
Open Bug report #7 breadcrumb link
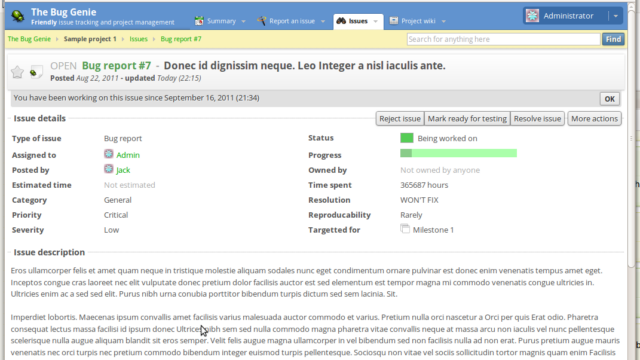(x=181, y=39)
